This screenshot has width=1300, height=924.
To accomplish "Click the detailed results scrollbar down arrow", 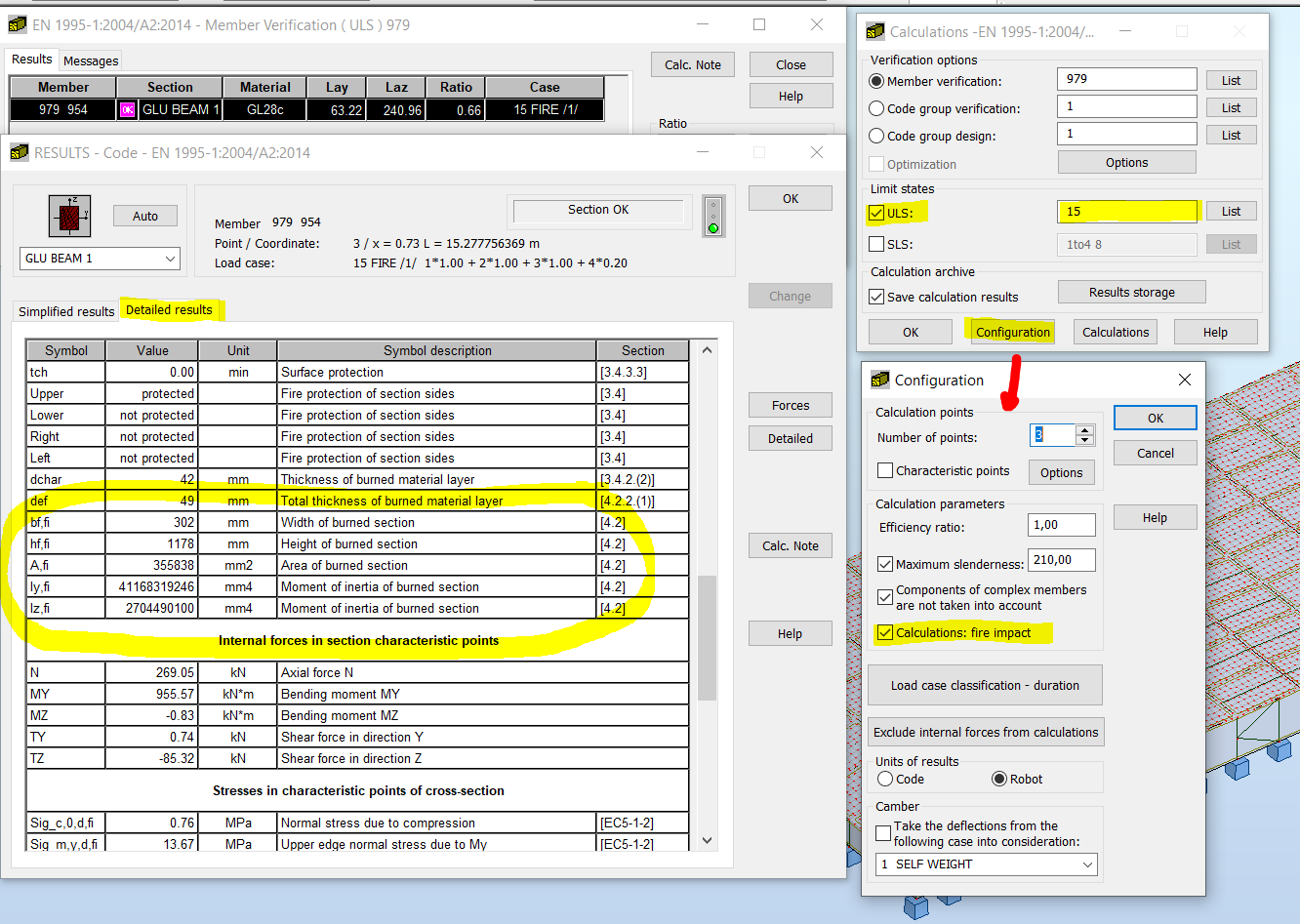I will pos(707,840).
